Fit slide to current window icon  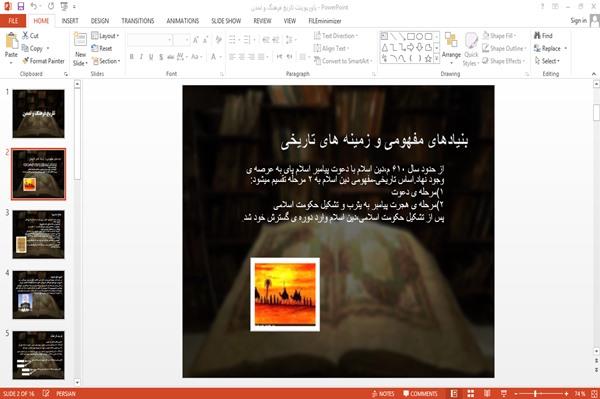(x=594, y=394)
